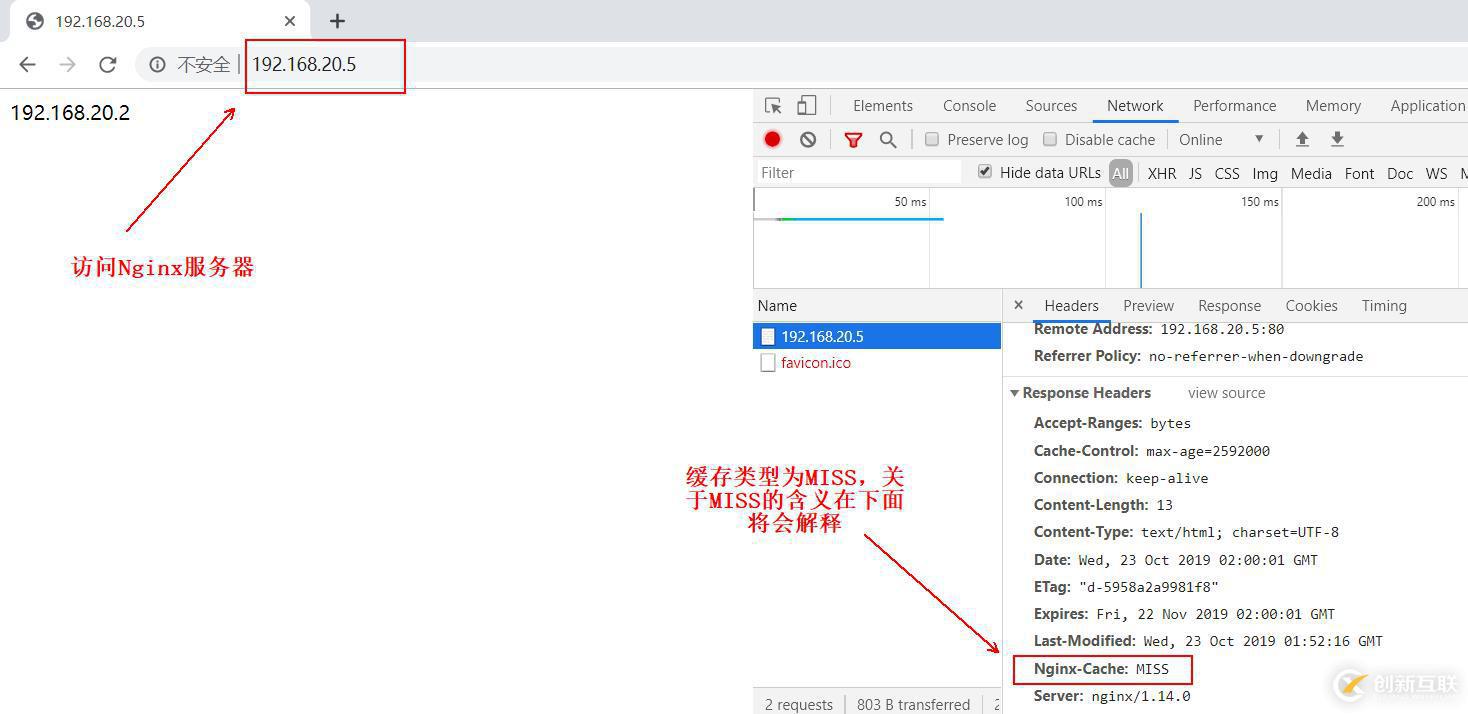This screenshot has width=1468, height=714.
Task: Open the Online throttling dropdown
Action: [1220, 139]
